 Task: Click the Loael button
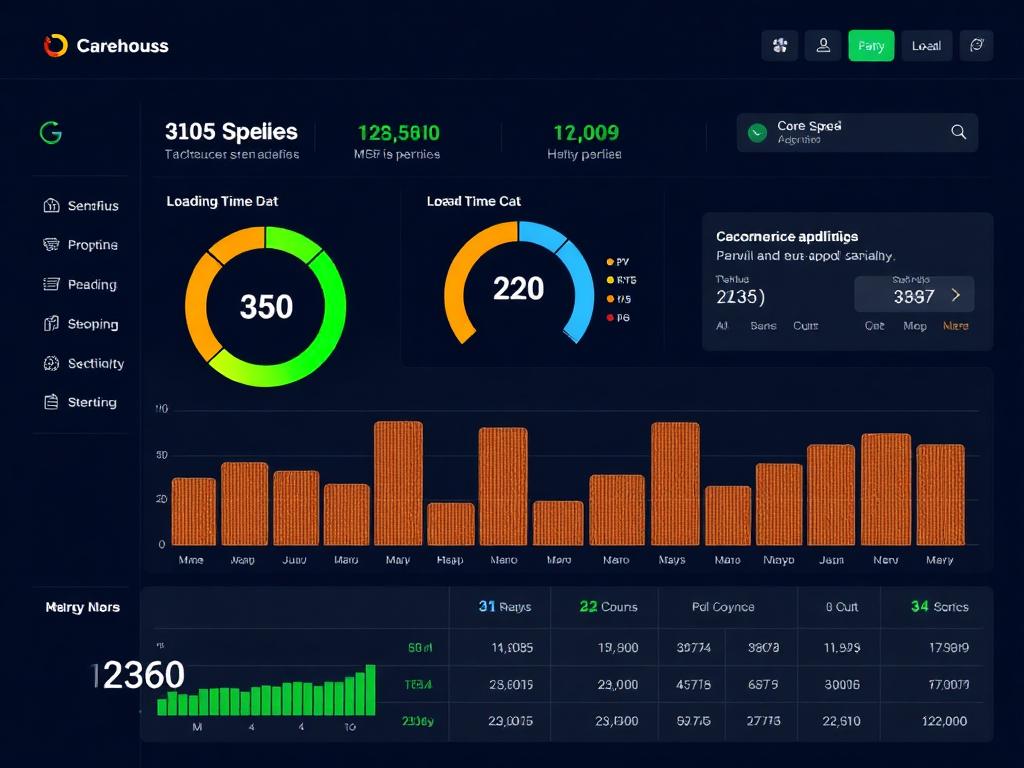(x=926, y=46)
